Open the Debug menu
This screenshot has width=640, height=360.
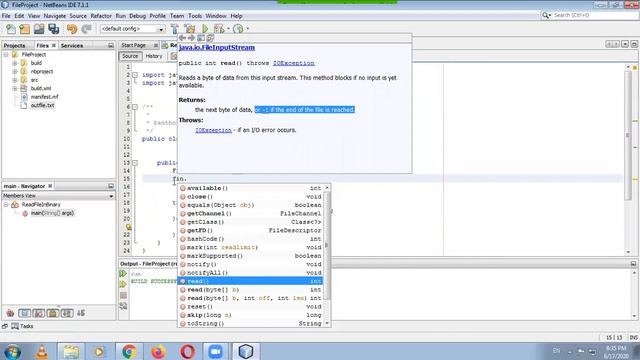138,16
